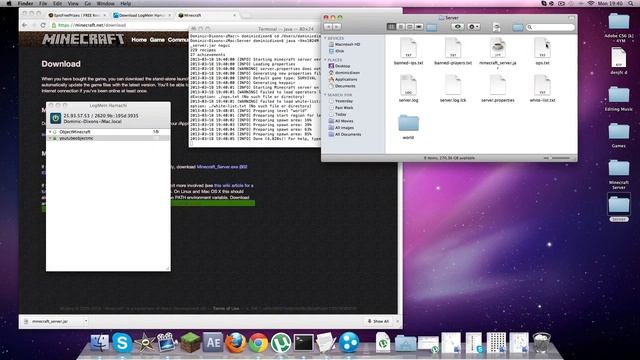The height and width of the screenshot is (360, 640).
Task: Click the Chrome address bar URL
Action: (92, 25)
